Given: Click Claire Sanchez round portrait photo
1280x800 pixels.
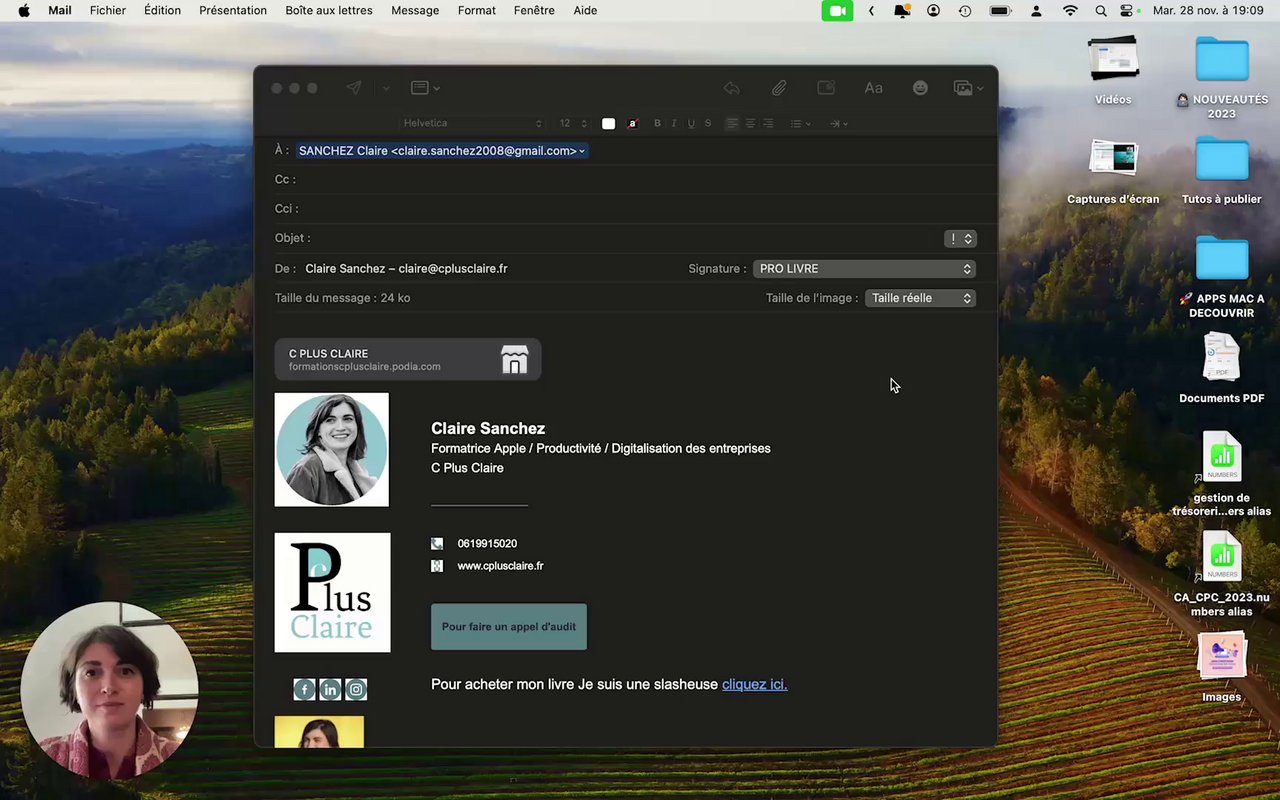Looking at the screenshot, I should (x=332, y=450).
